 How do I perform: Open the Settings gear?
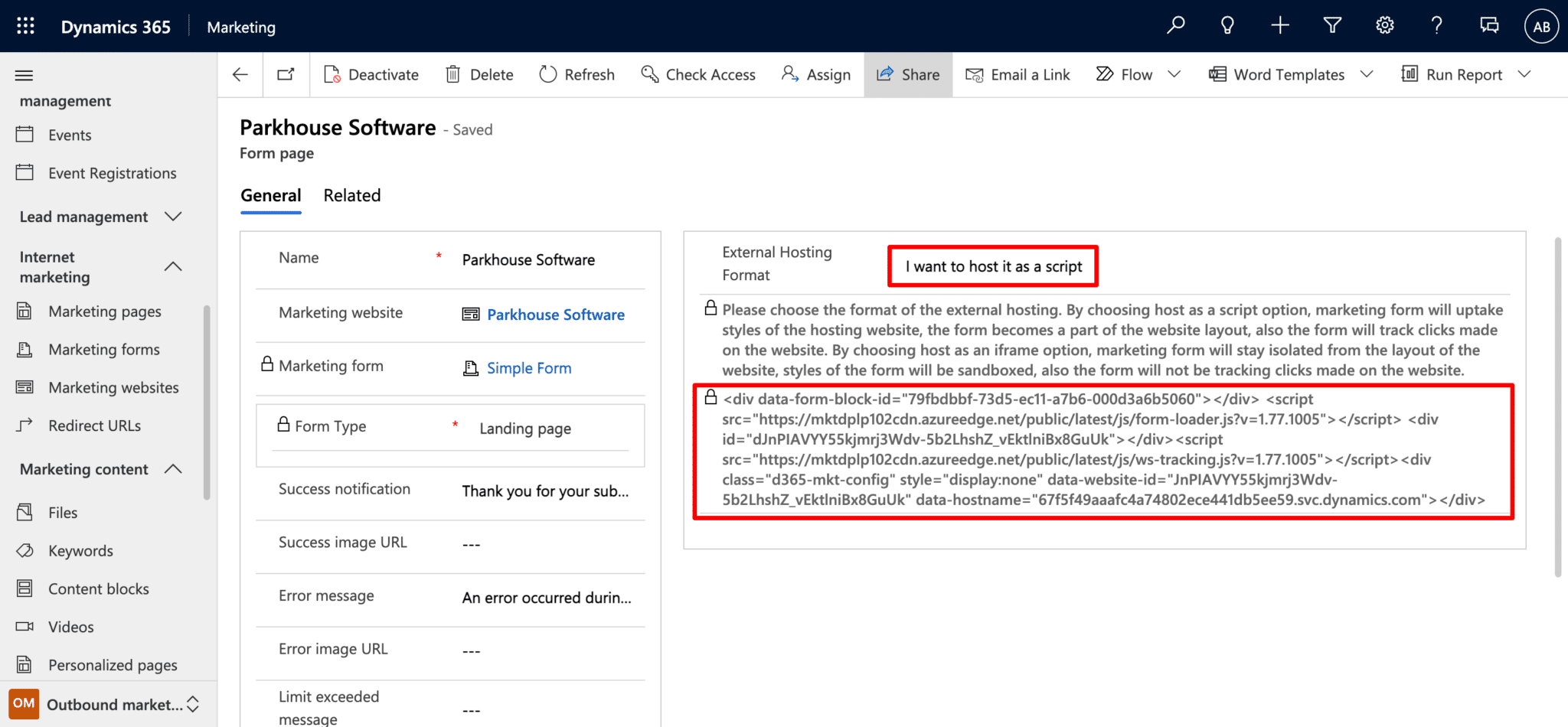pos(1385,25)
